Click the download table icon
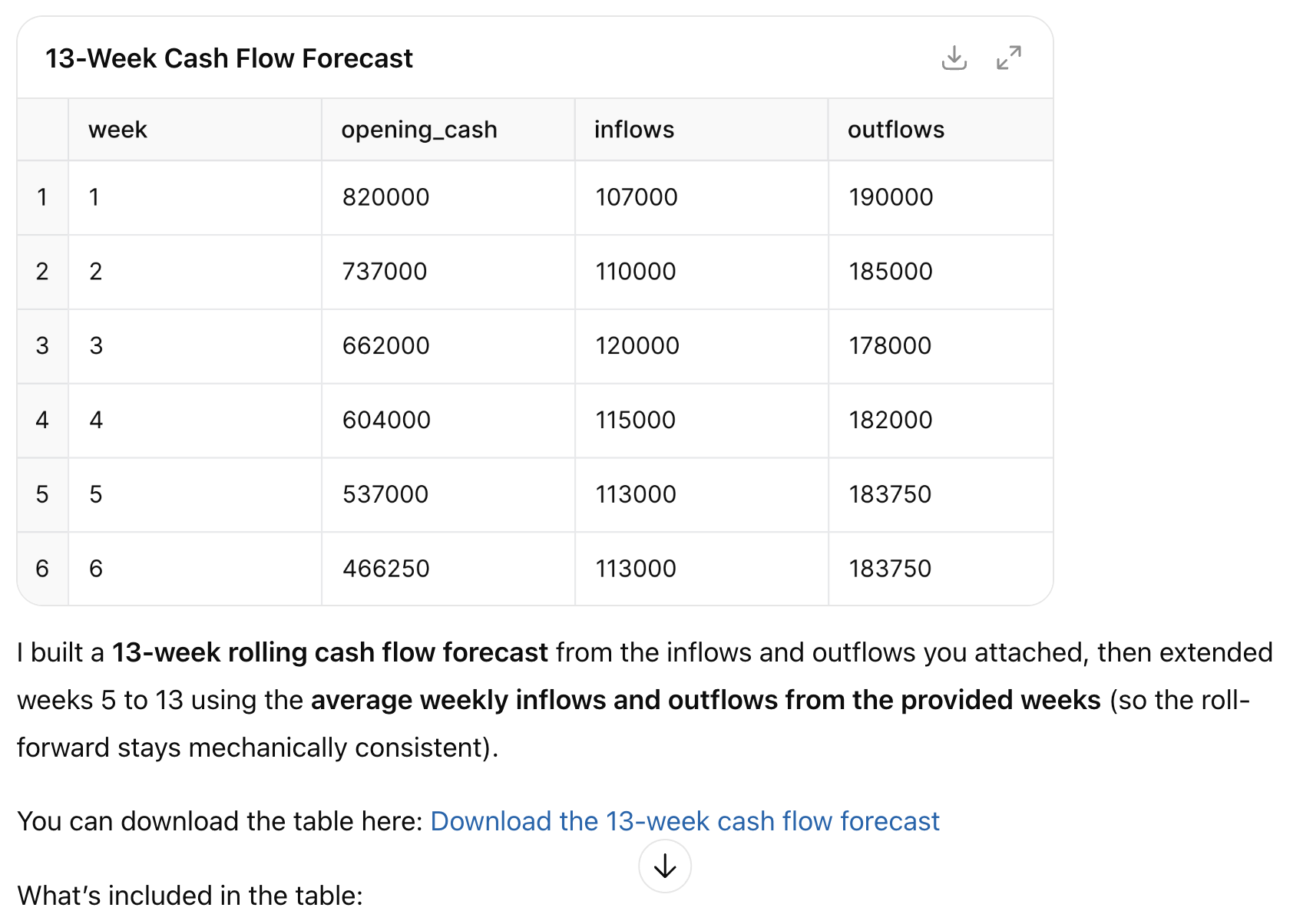 (x=954, y=58)
